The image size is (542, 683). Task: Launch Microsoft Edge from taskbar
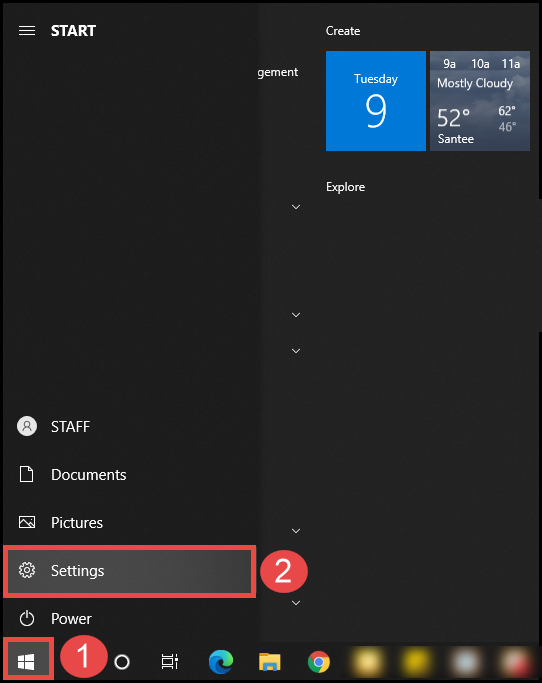221,662
